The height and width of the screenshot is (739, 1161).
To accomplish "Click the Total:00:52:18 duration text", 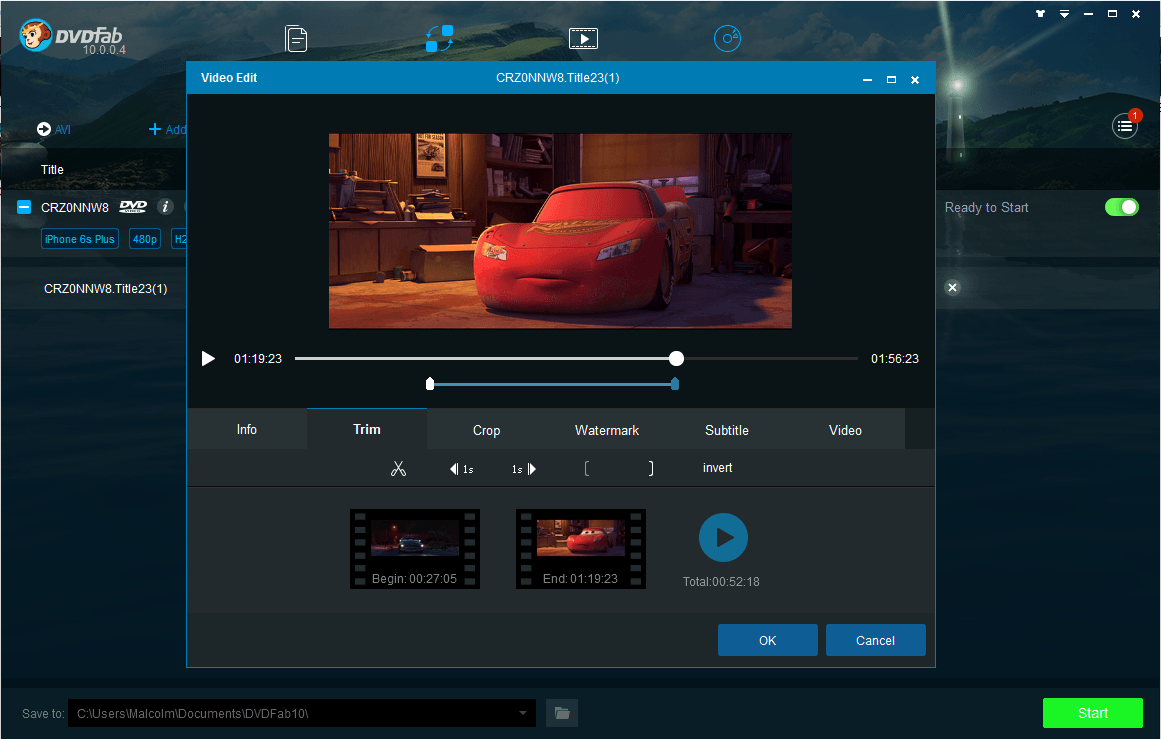I will point(721,582).
